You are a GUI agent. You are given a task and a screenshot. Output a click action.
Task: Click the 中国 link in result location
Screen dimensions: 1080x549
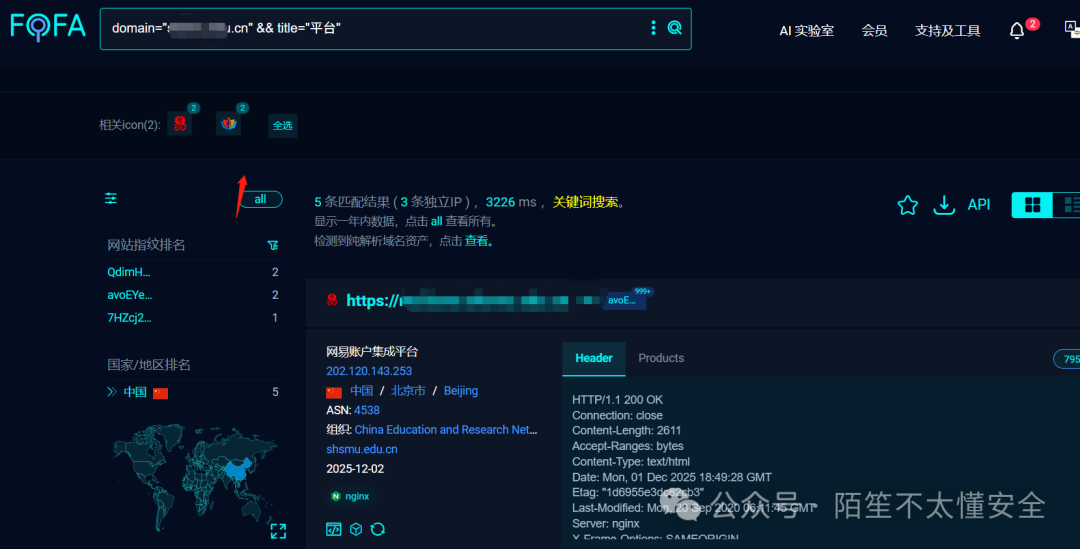362,391
